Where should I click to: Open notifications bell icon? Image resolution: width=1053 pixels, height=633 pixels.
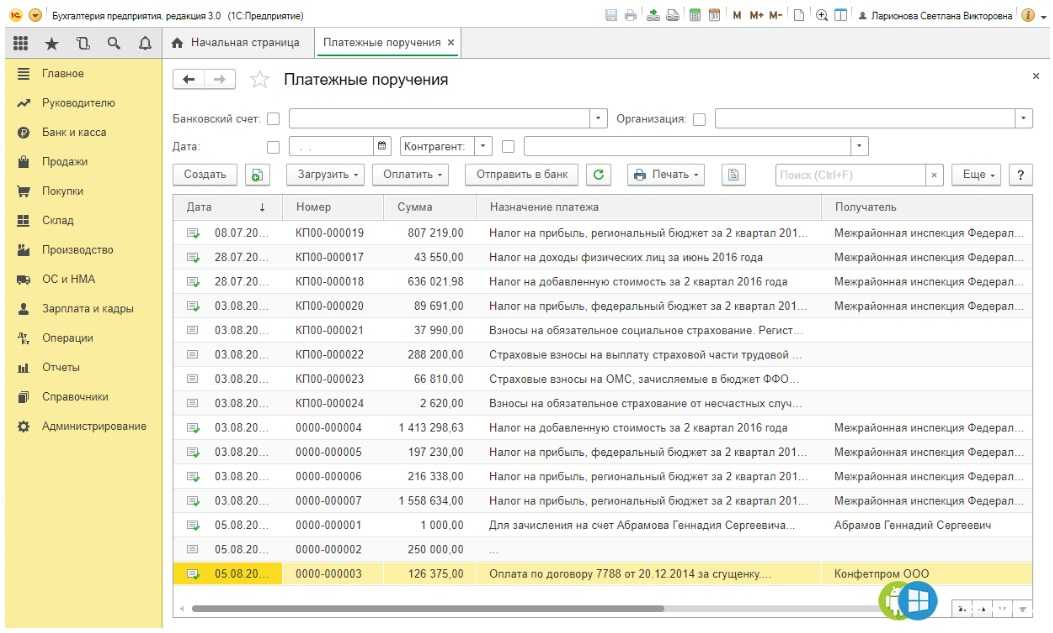(144, 44)
